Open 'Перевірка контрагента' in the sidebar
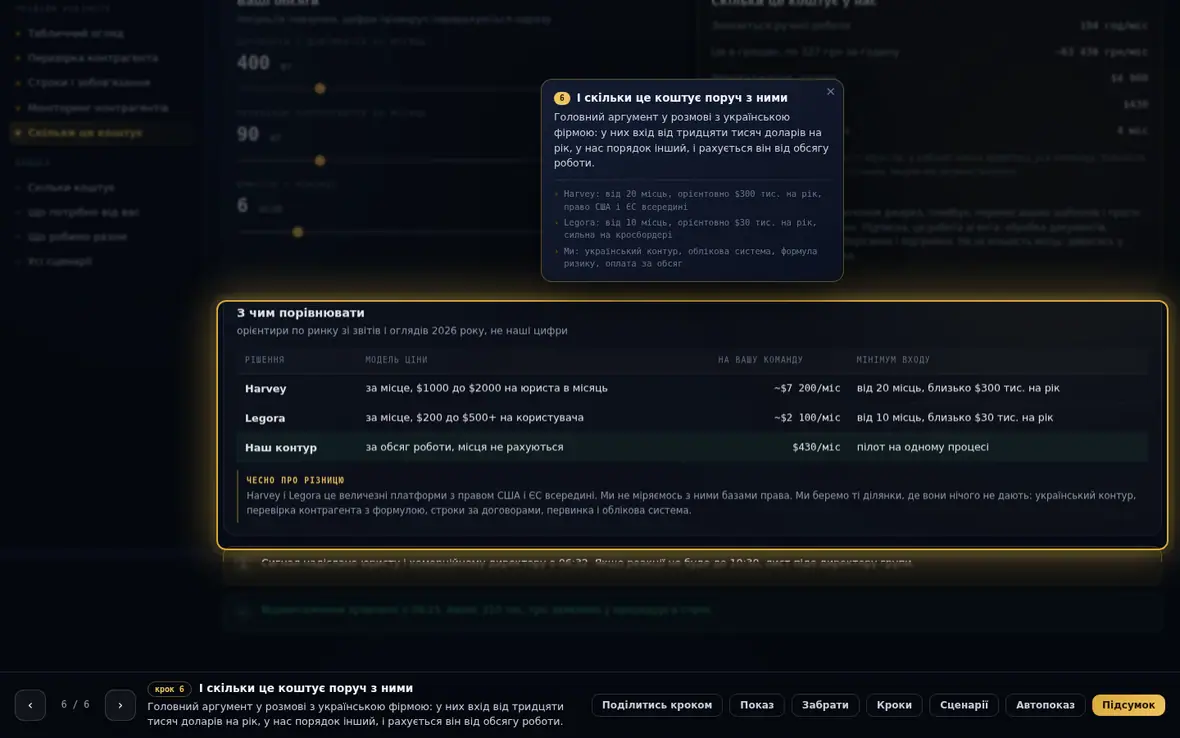This screenshot has width=1180, height=738. click(93, 58)
